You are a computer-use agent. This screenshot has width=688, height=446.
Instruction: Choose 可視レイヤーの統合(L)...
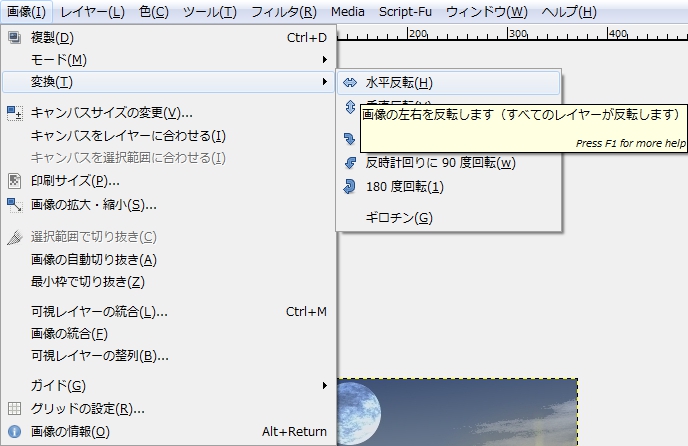click(168, 312)
